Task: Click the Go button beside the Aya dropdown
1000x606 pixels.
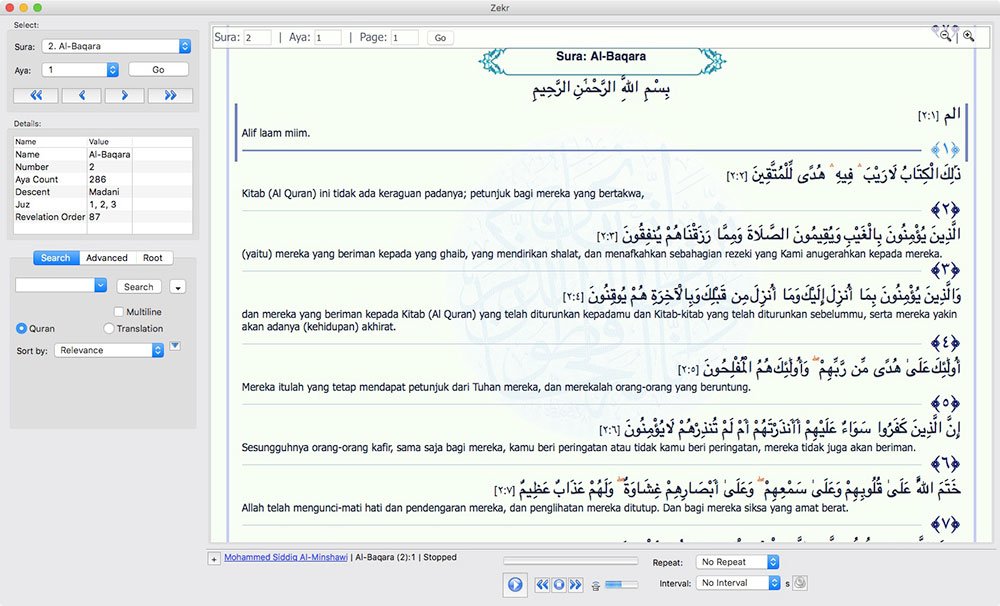Action: 158,70
